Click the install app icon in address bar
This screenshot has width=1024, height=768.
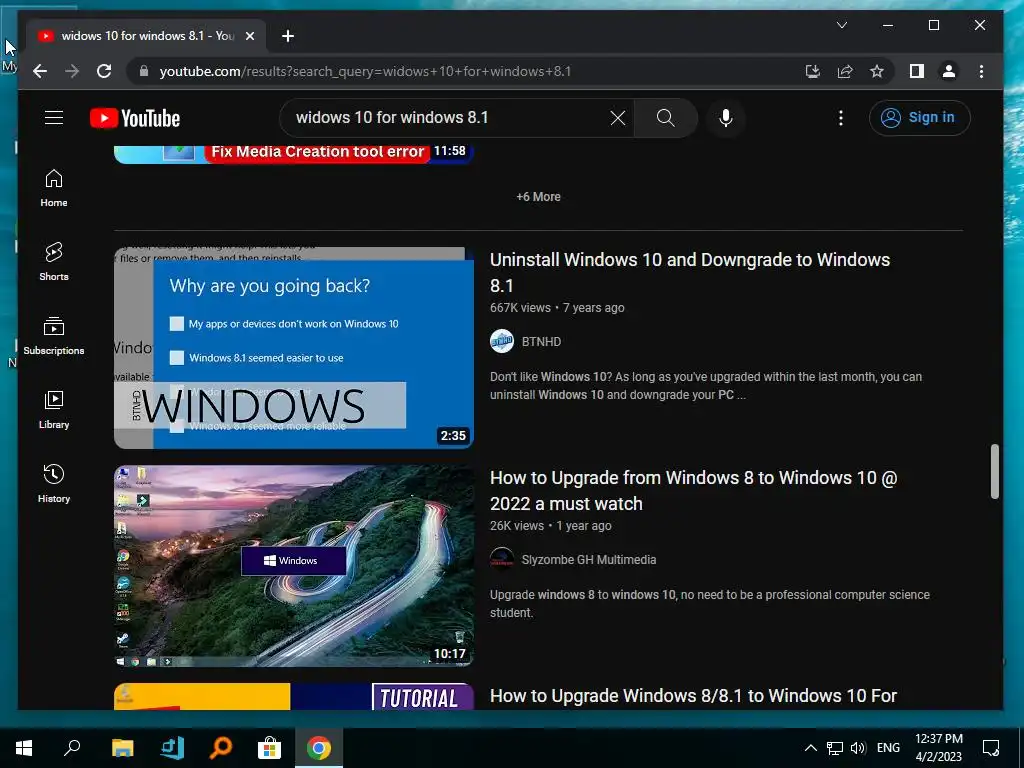pyautogui.click(x=812, y=71)
